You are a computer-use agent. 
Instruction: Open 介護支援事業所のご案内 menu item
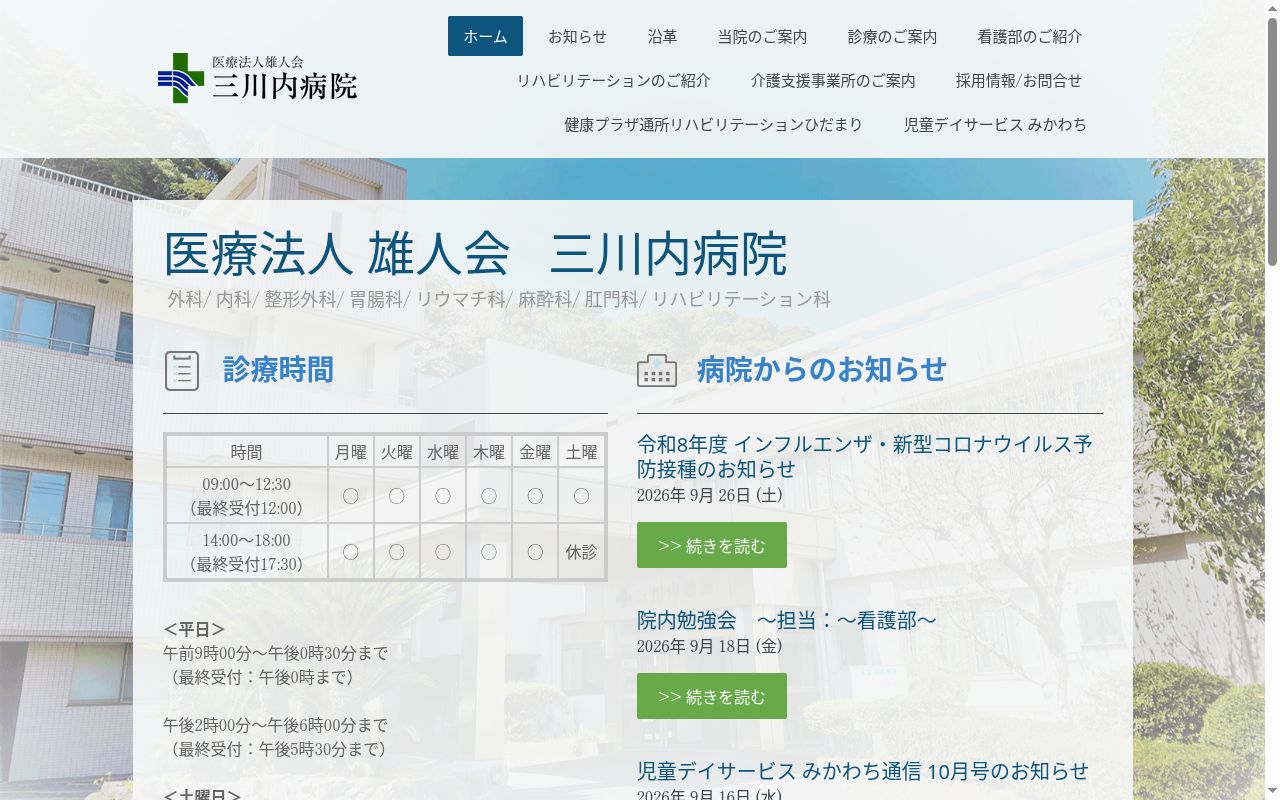click(x=833, y=80)
